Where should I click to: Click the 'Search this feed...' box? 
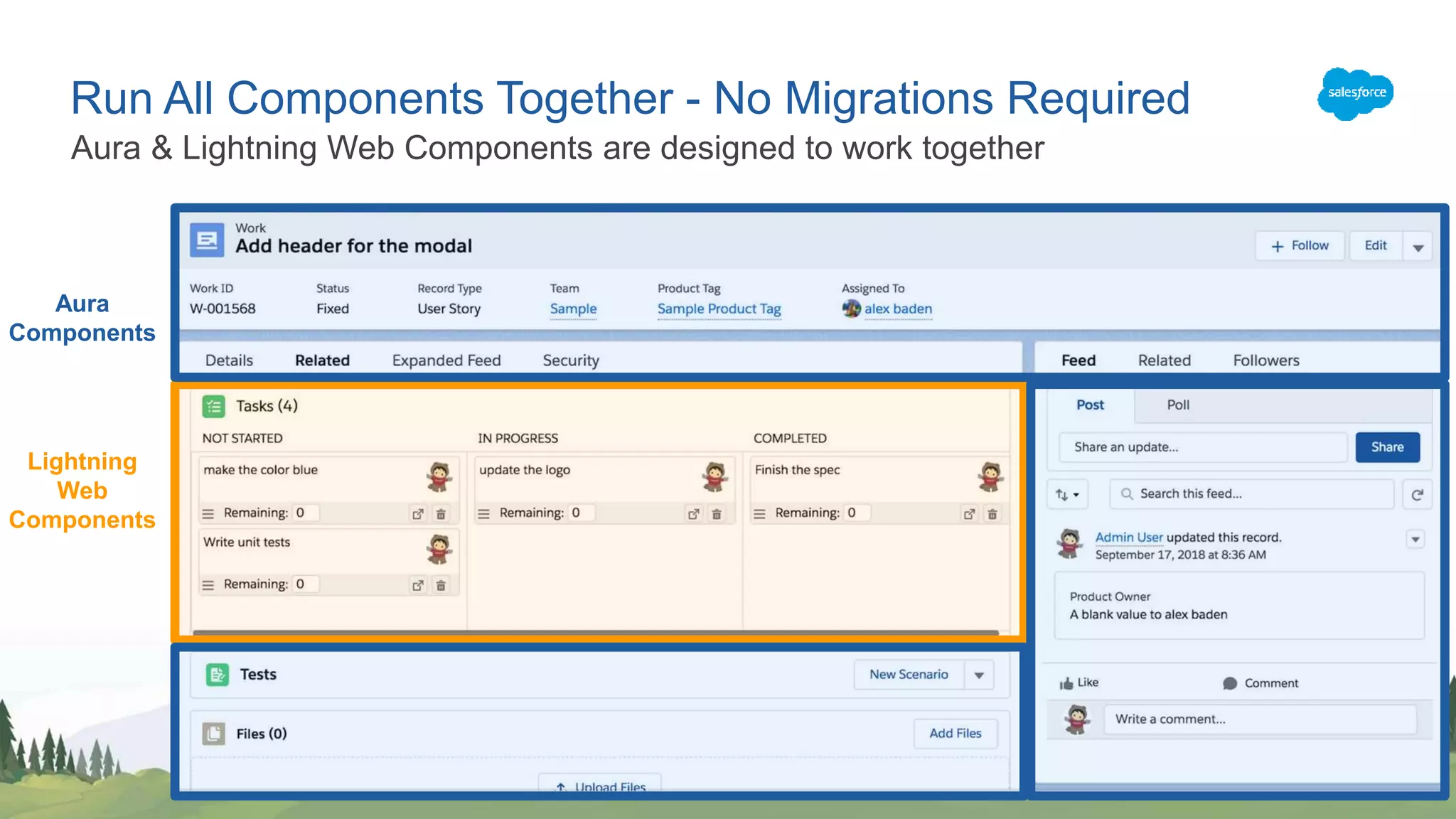(1251, 494)
